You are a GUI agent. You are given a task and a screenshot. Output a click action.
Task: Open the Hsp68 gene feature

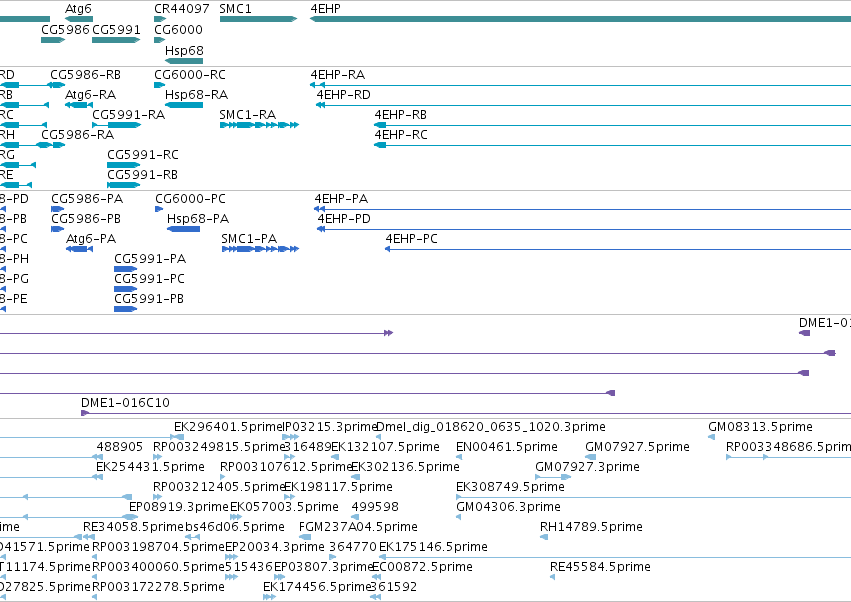tap(184, 61)
